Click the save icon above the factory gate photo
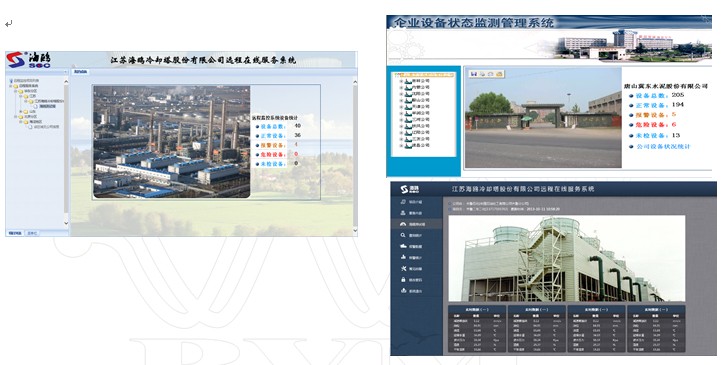The image size is (722, 365). tap(473, 74)
